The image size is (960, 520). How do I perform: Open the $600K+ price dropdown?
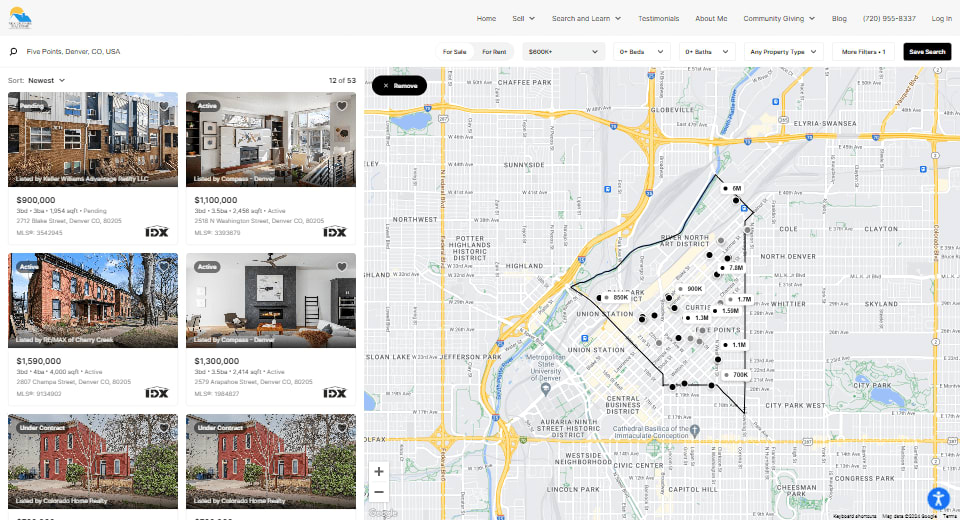coord(563,52)
